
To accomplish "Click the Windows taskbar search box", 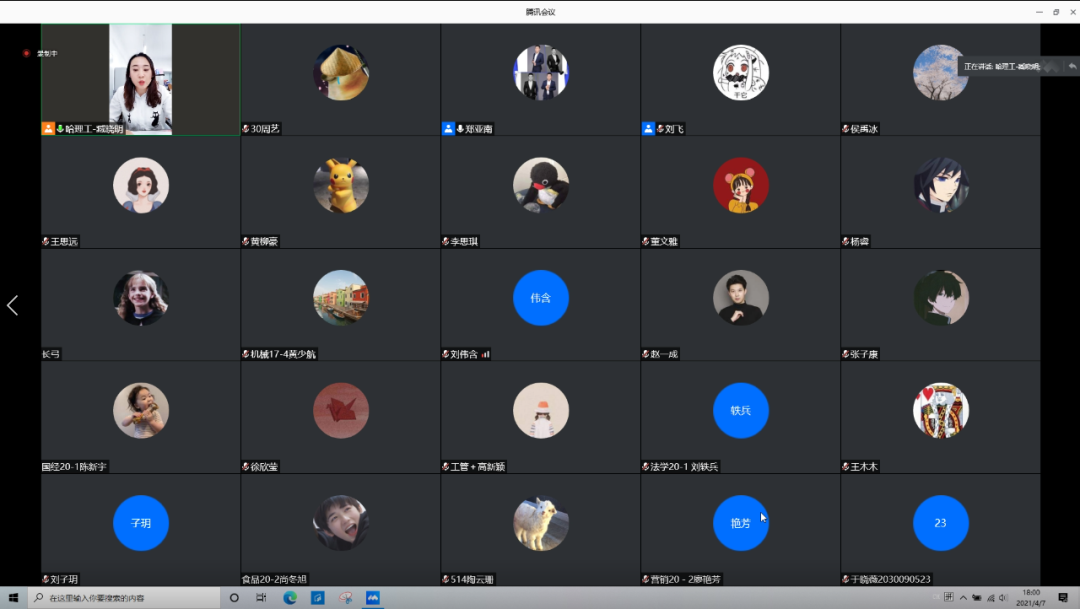I will point(125,598).
